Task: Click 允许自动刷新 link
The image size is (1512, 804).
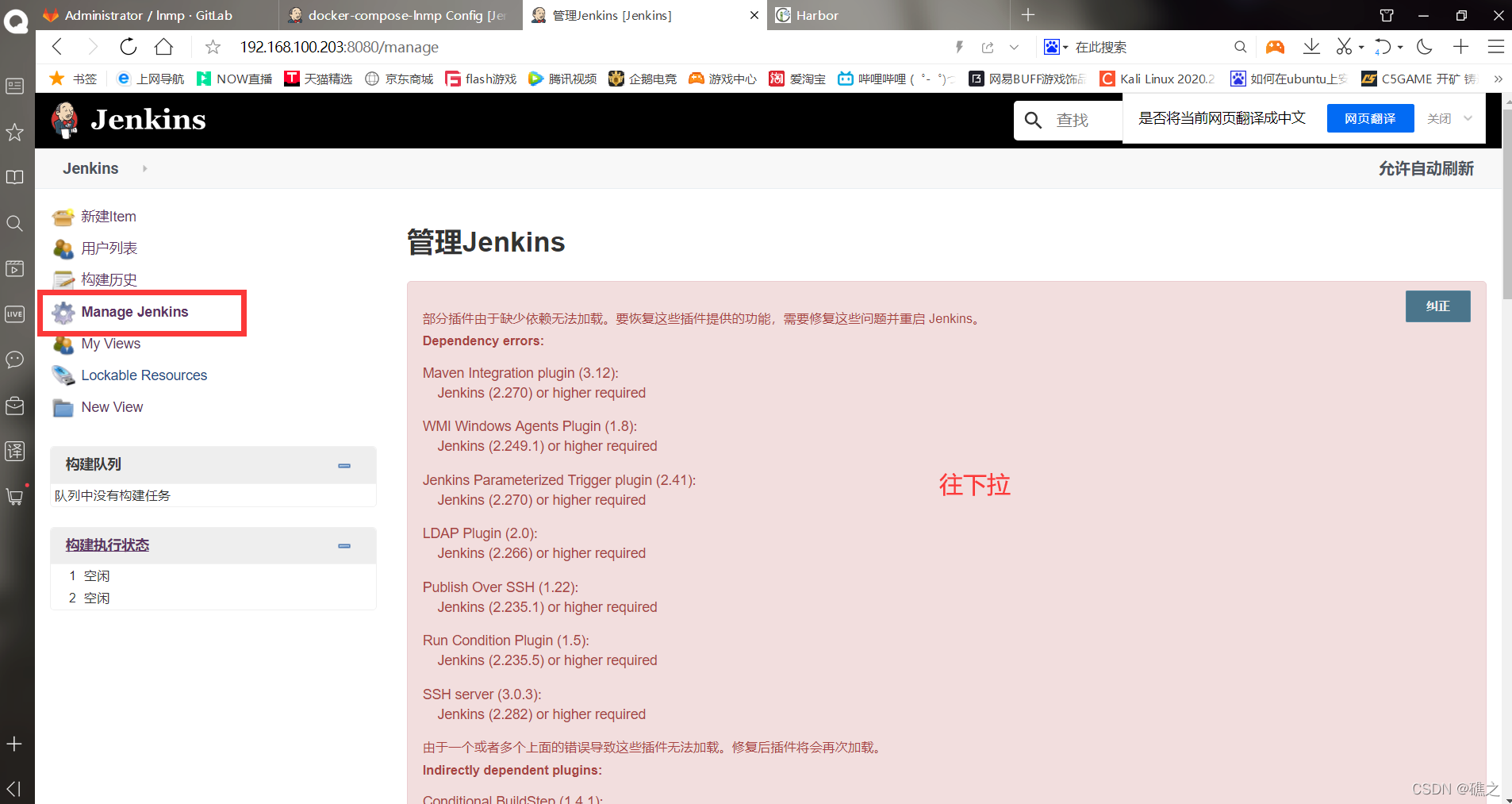Action: click(x=1426, y=168)
